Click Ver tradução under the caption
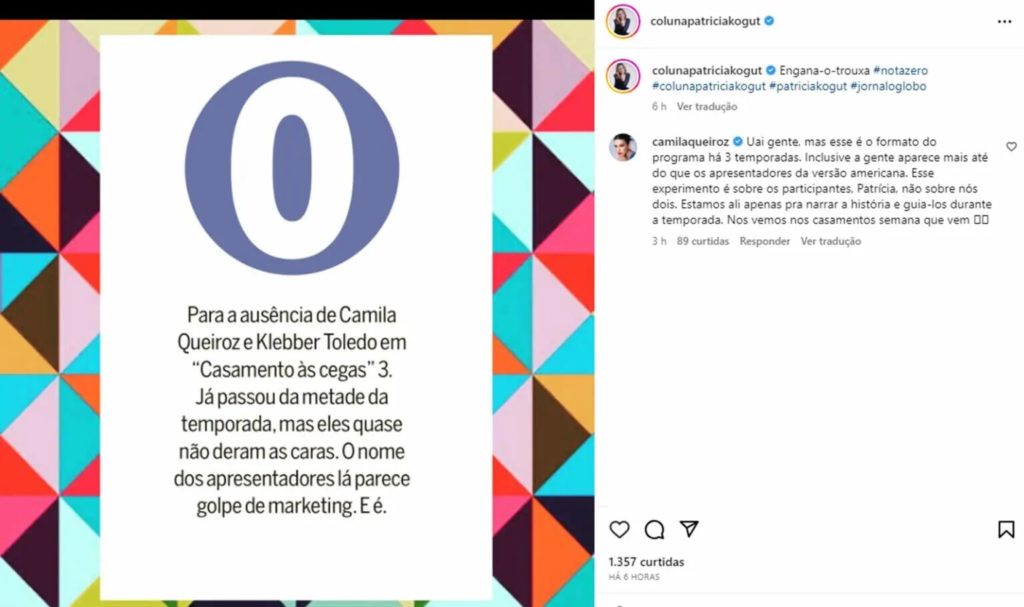The image size is (1024, 607). (x=707, y=107)
